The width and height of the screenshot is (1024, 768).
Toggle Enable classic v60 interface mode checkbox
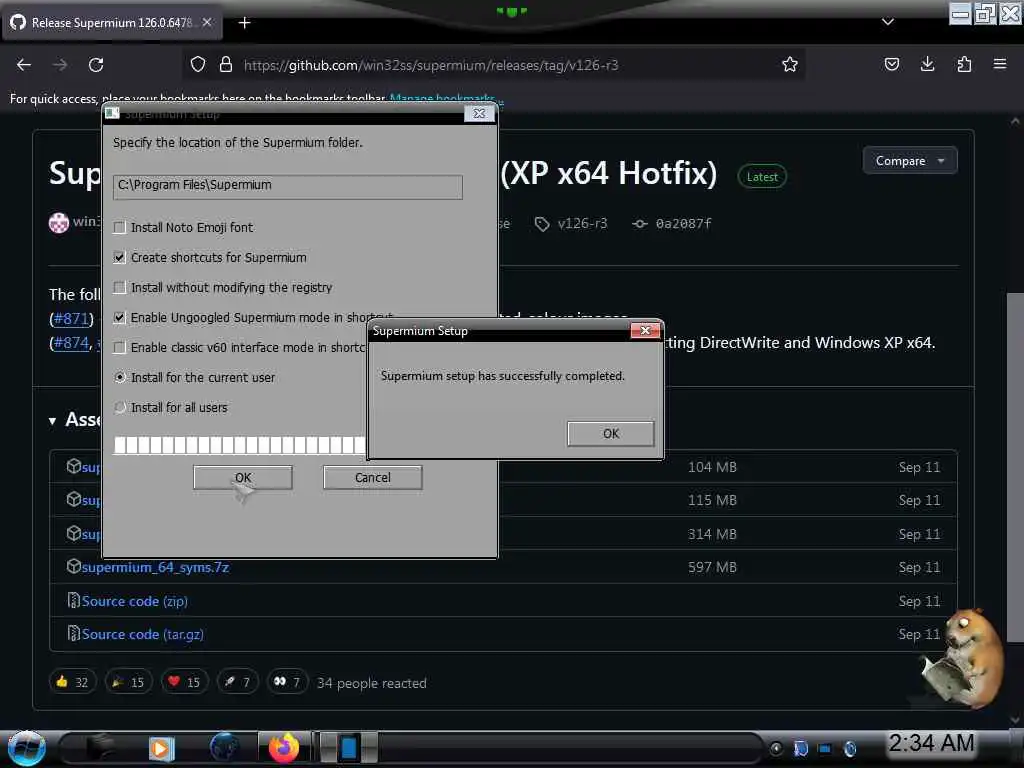pos(120,347)
